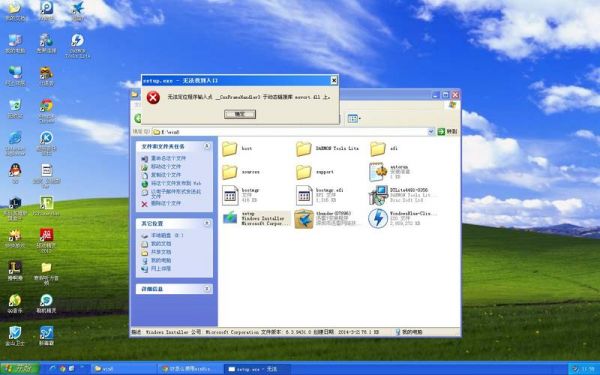The width and height of the screenshot is (600, 375).
Task: Select the Xunlei bird desktop shortcut
Action: pos(77,11)
